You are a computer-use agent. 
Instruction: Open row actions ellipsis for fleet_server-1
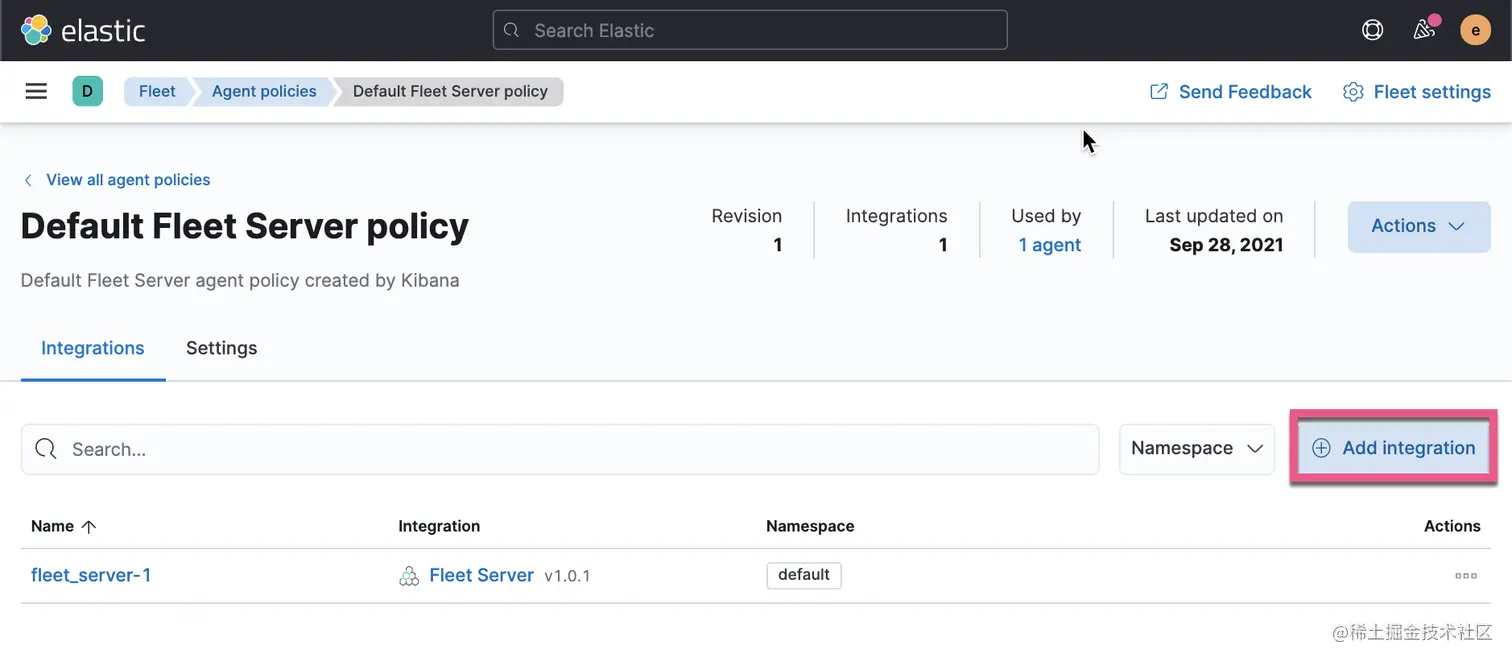(1465, 576)
